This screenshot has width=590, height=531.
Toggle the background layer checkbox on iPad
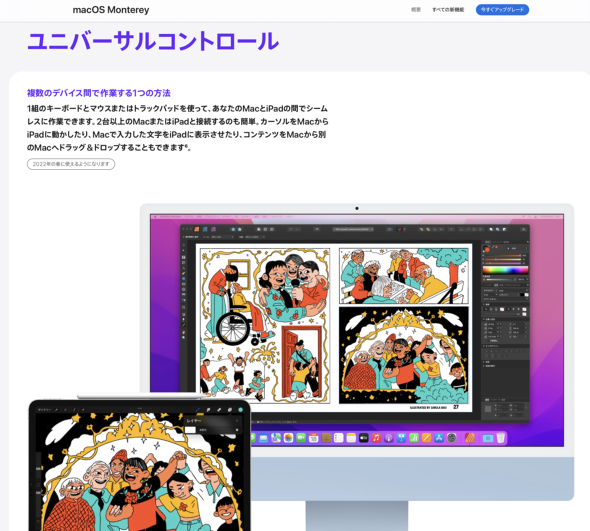[x=237, y=430]
